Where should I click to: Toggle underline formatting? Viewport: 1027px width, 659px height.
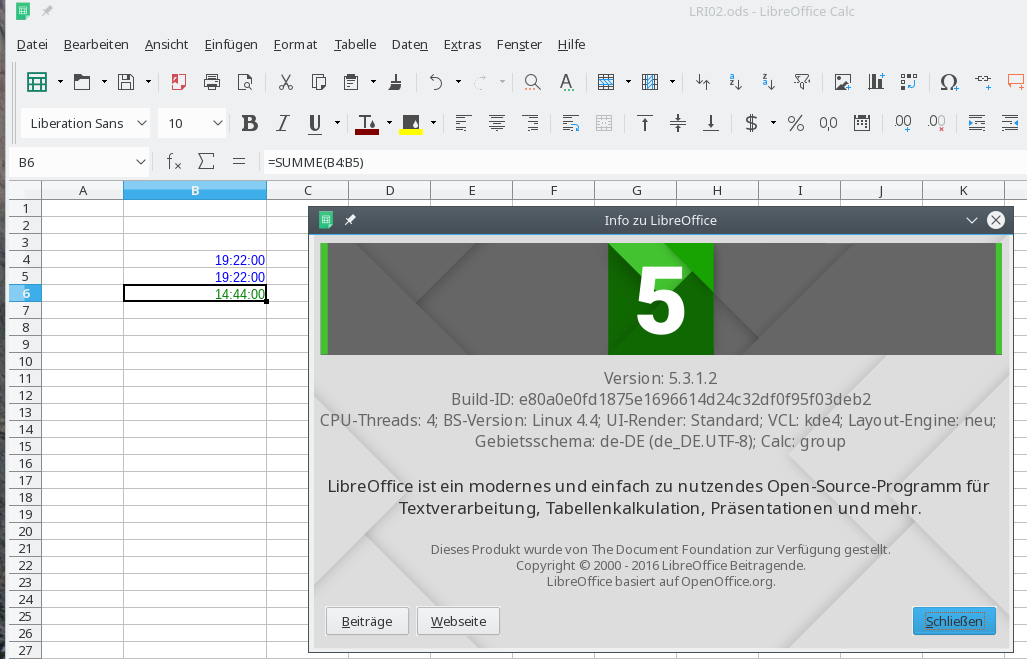coord(315,123)
